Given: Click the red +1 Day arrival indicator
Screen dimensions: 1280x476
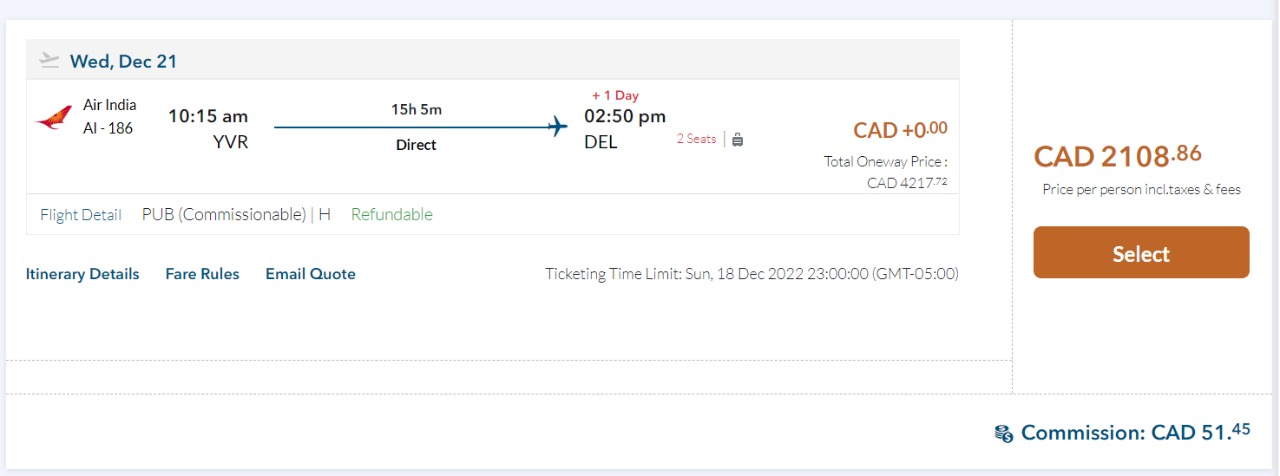Looking at the screenshot, I should tap(615, 95).
